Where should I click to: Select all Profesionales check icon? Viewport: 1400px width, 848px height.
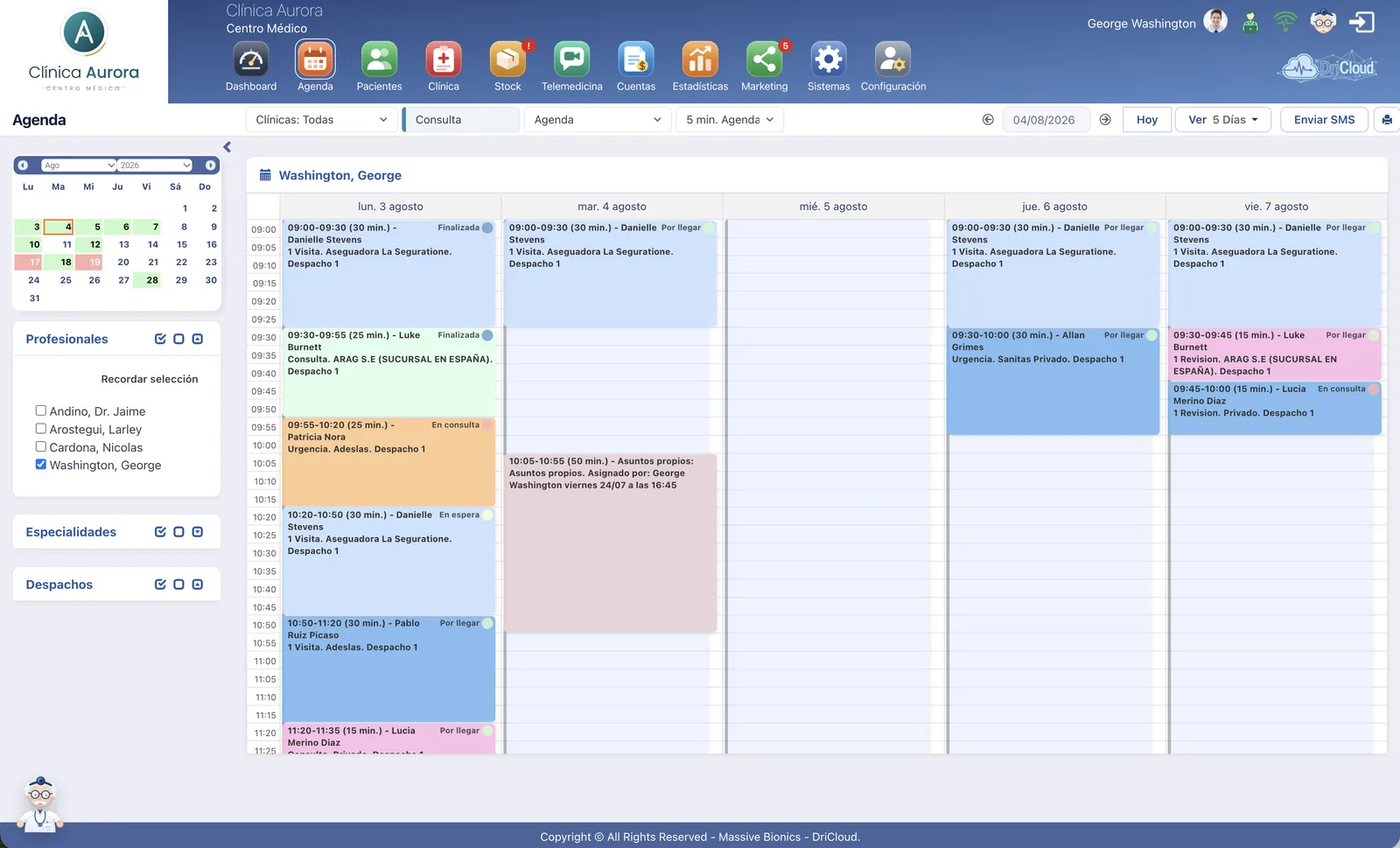[x=160, y=339]
